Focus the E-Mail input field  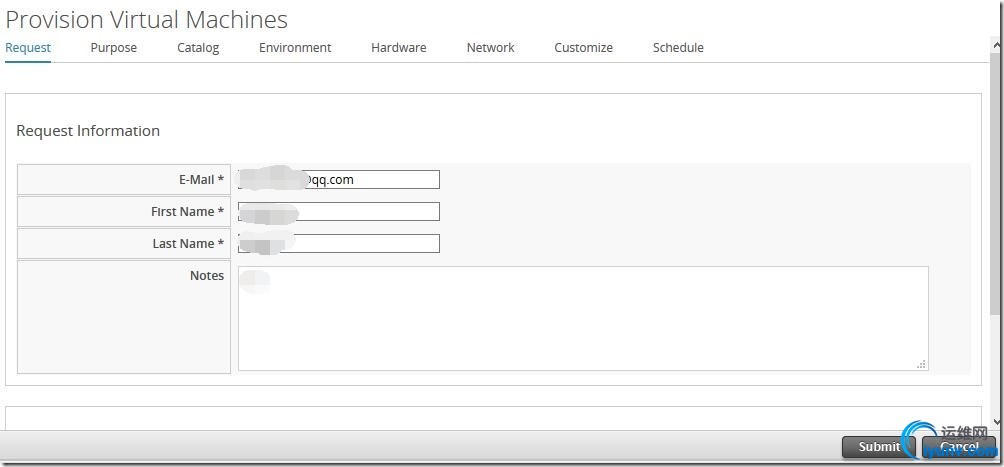click(x=339, y=179)
